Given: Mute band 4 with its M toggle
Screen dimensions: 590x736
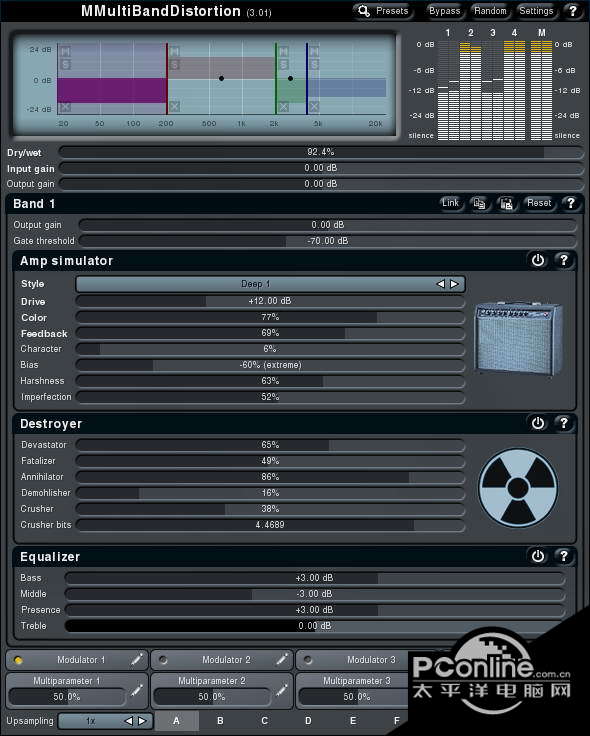Looking at the screenshot, I should tap(314, 51).
